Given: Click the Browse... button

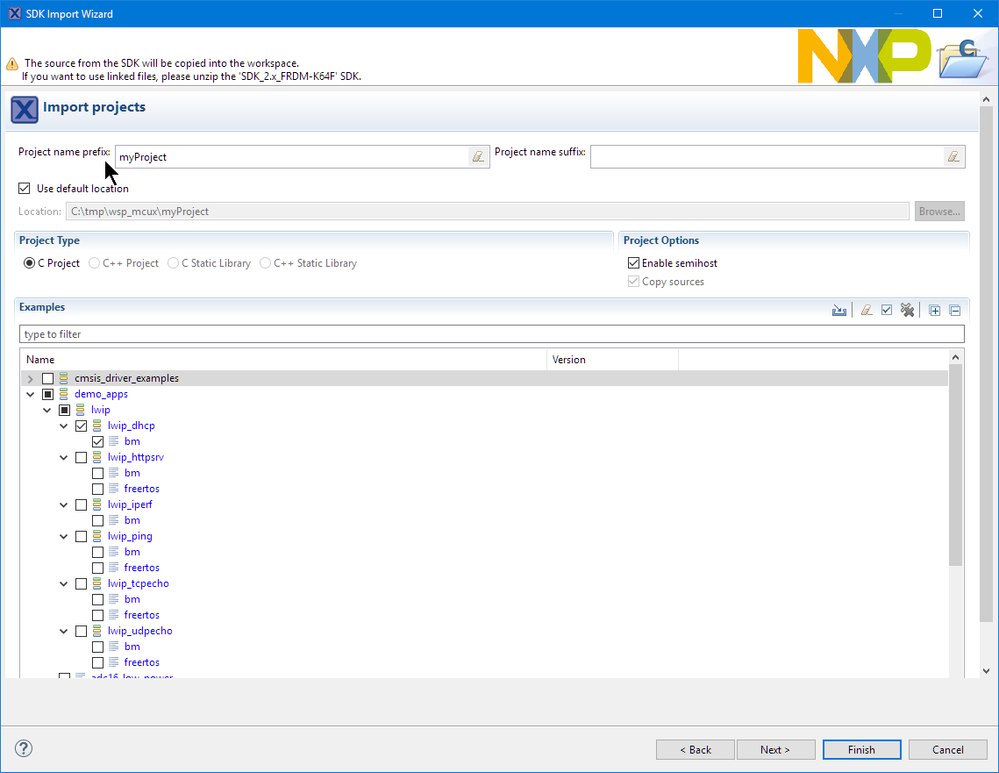Looking at the screenshot, I should [940, 211].
